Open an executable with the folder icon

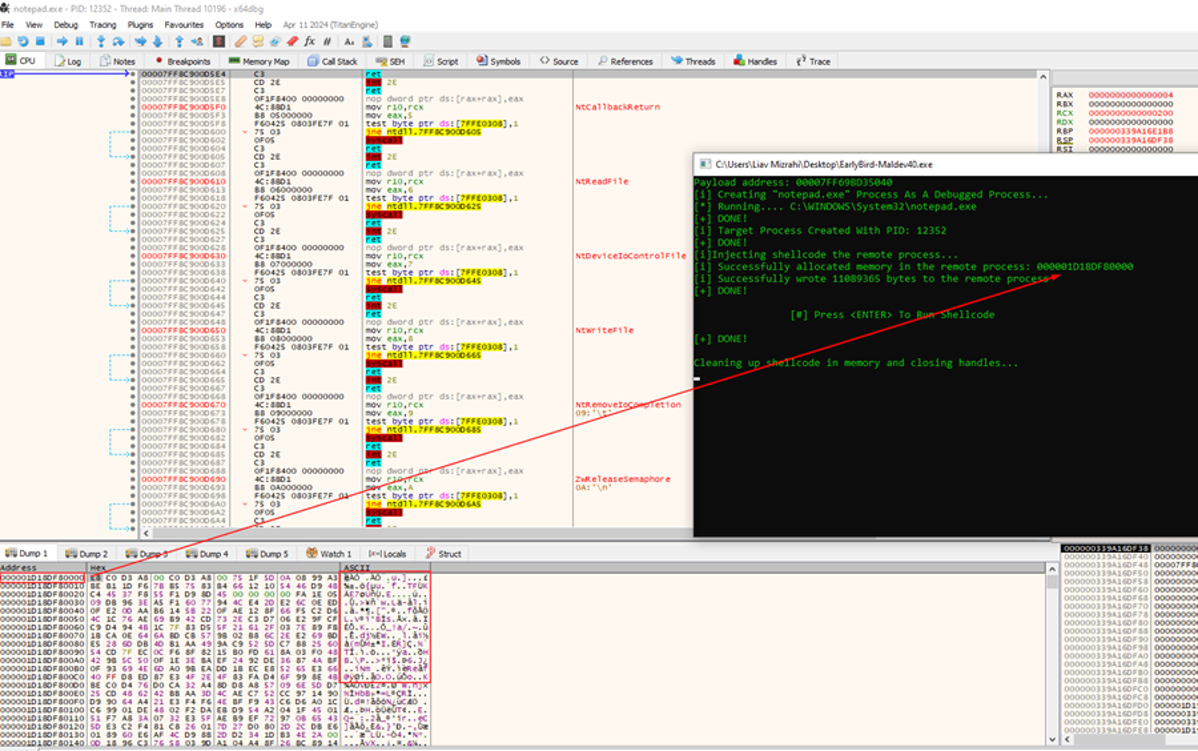tap(9, 41)
